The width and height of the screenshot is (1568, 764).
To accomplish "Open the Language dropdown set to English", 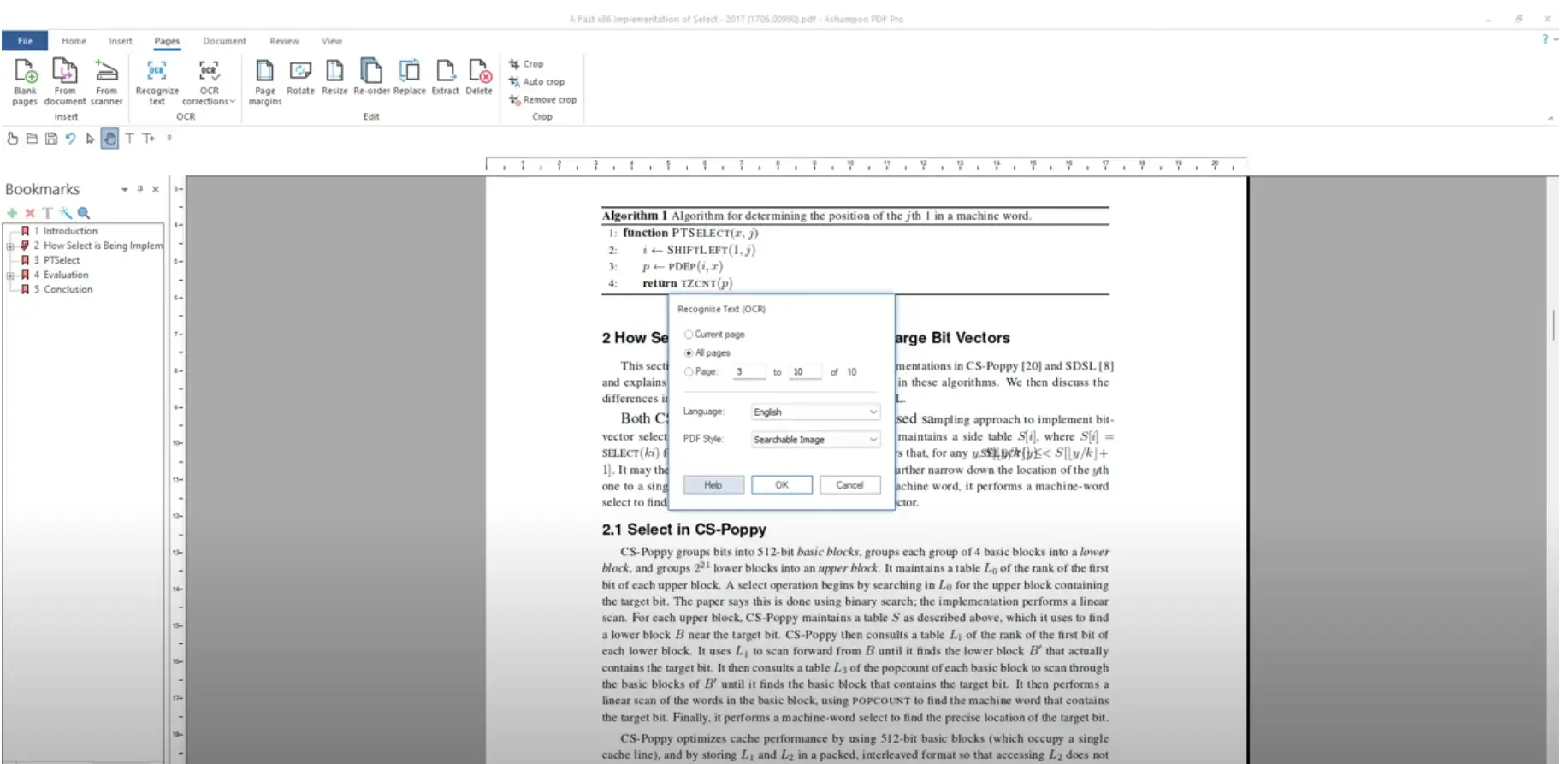I will click(814, 412).
